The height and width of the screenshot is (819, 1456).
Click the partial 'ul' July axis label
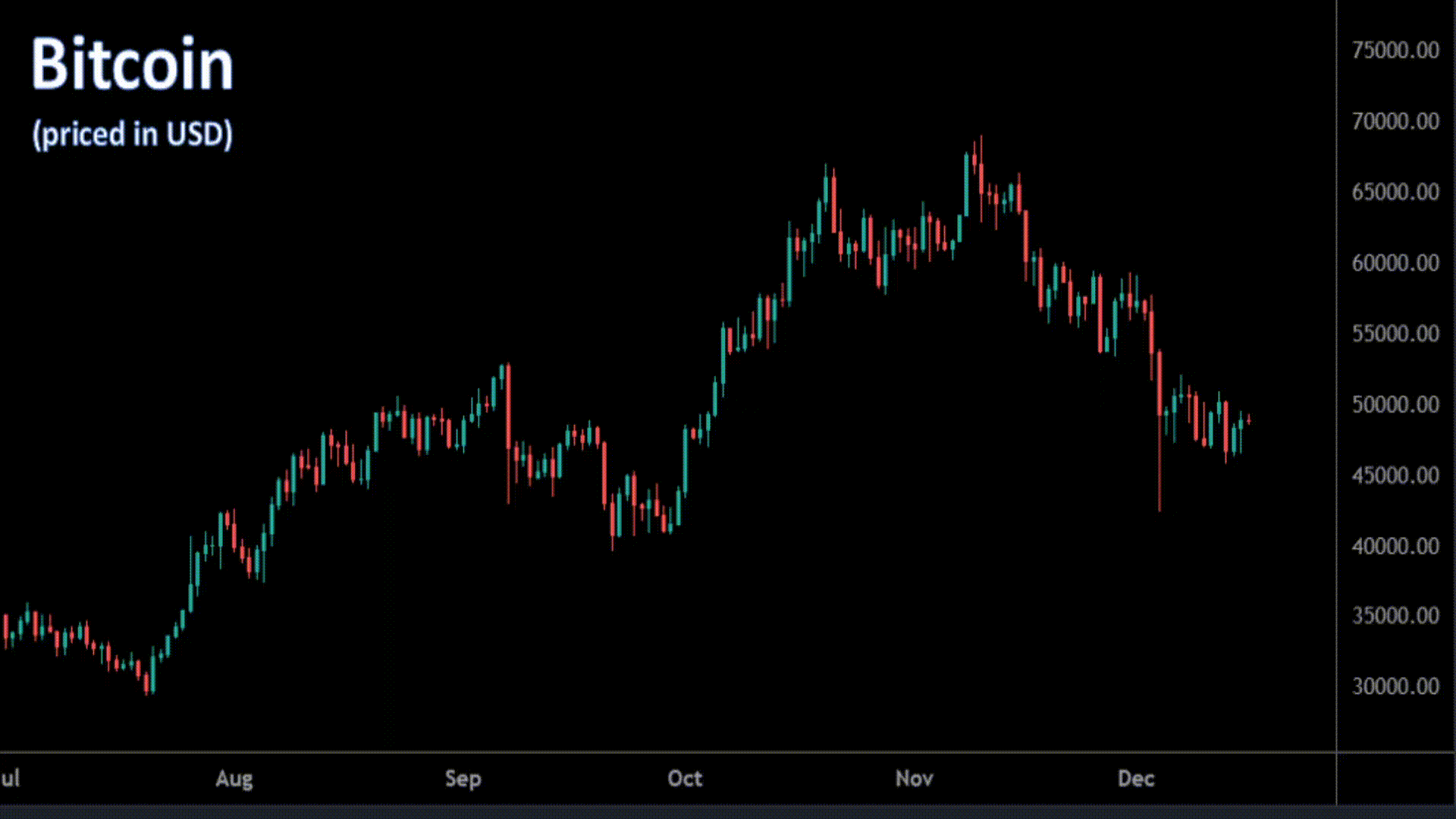[11, 779]
